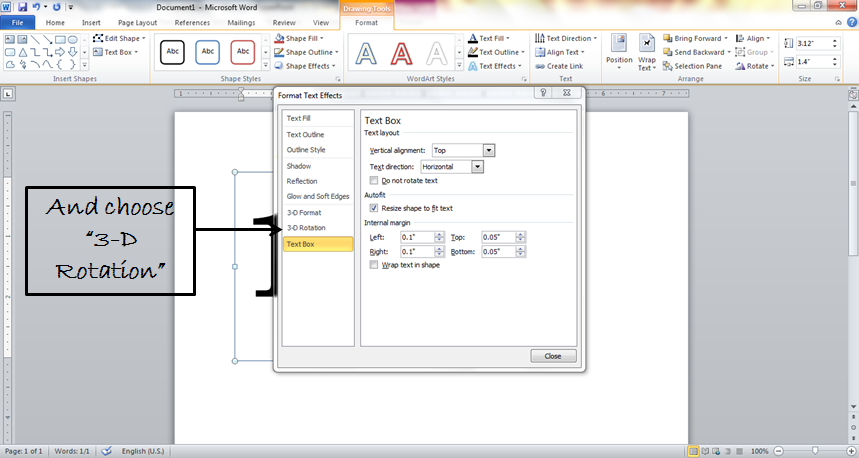
Task: Enable the Do not rotate text checkbox
Action: click(x=374, y=181)
